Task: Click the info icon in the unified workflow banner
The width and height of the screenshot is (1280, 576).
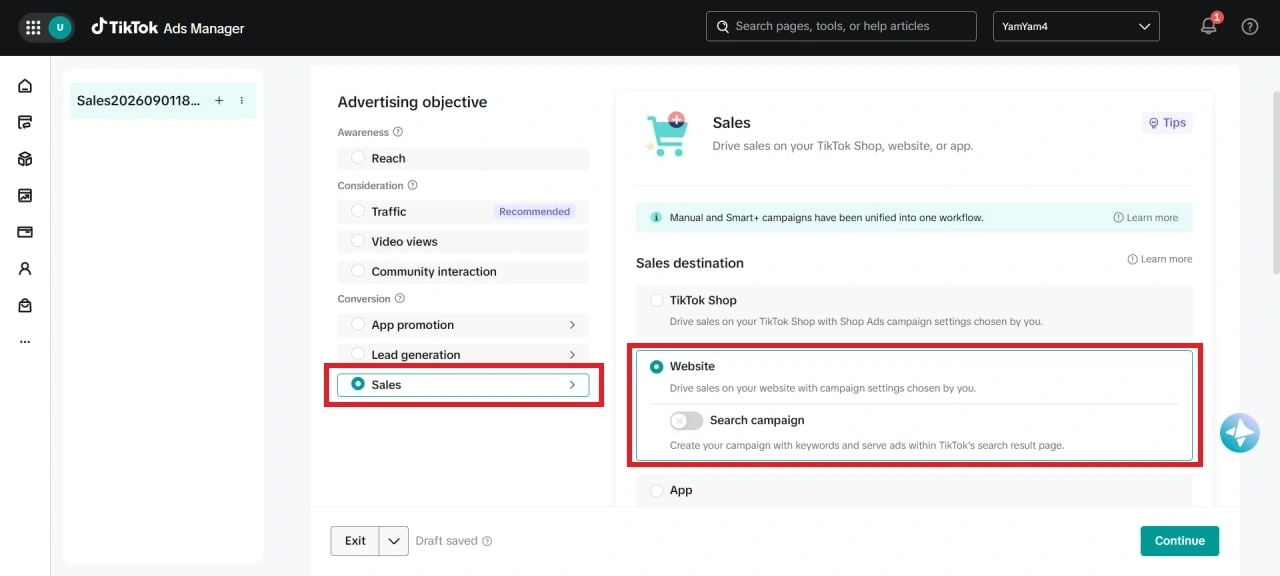Action: click(x=656, y=218)
